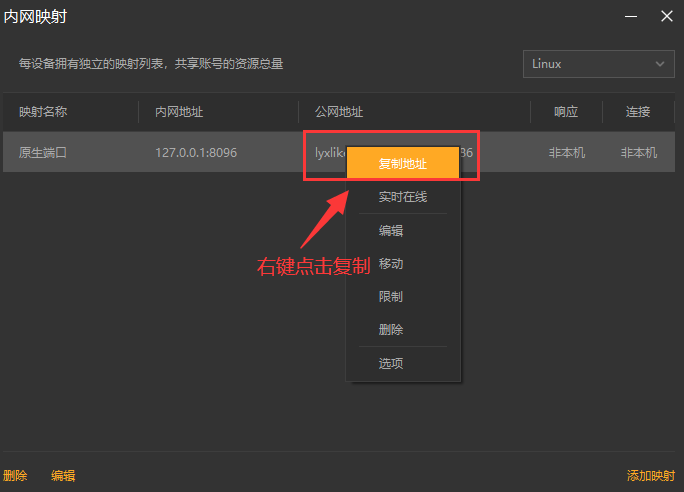Click the orange 编辑 link at bottom
Viewport: 684px width, 492px height.
pos(63,475)
